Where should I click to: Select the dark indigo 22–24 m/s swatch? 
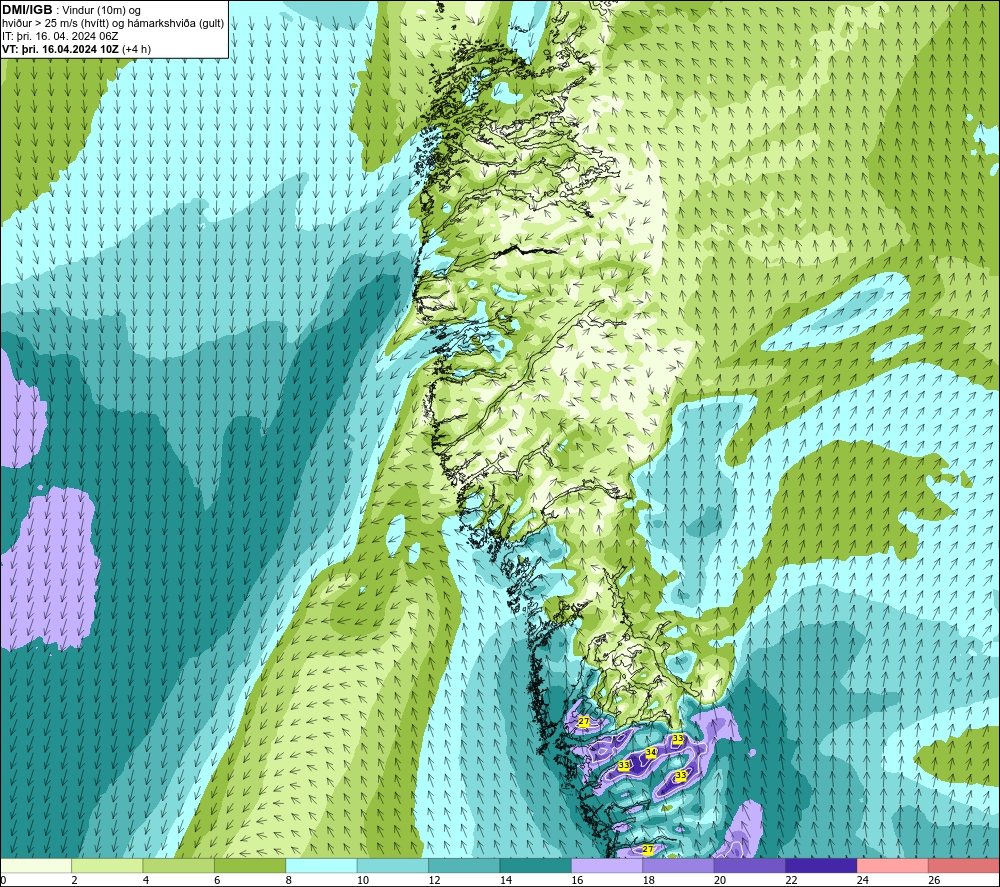click(x=821, y=865)
